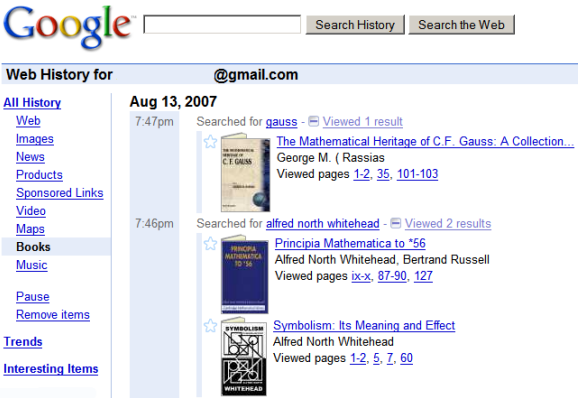Open the Principia Mathematica cover thumbnail
The width and height of the screenshot is (578, 398).
(x=244, y=275)
